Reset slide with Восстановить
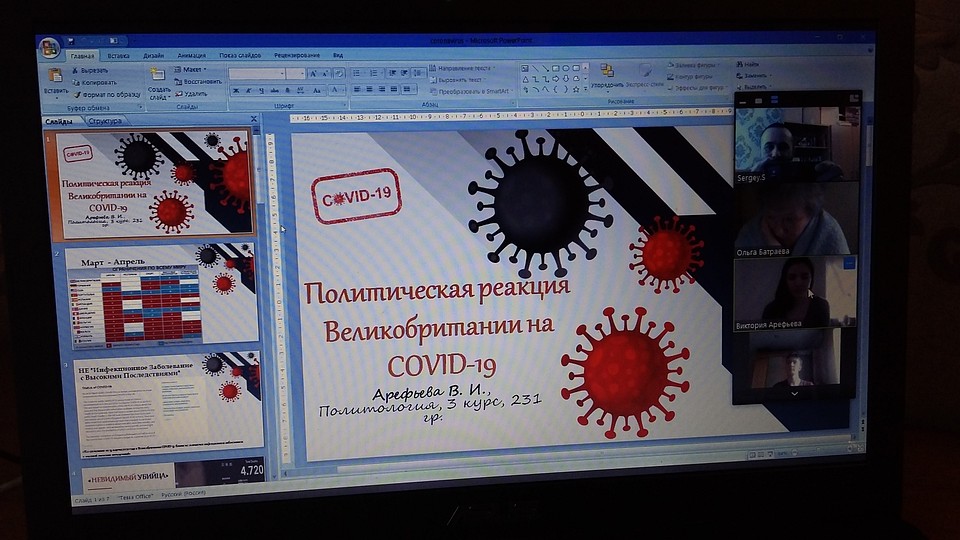 click(x=198, y=81)
